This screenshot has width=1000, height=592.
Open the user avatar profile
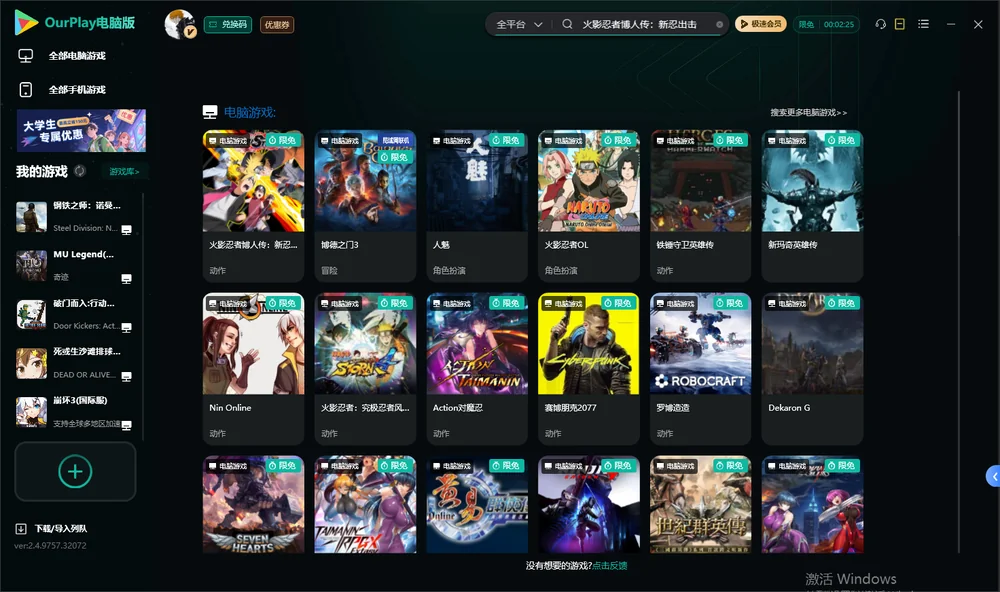[179, 24]
